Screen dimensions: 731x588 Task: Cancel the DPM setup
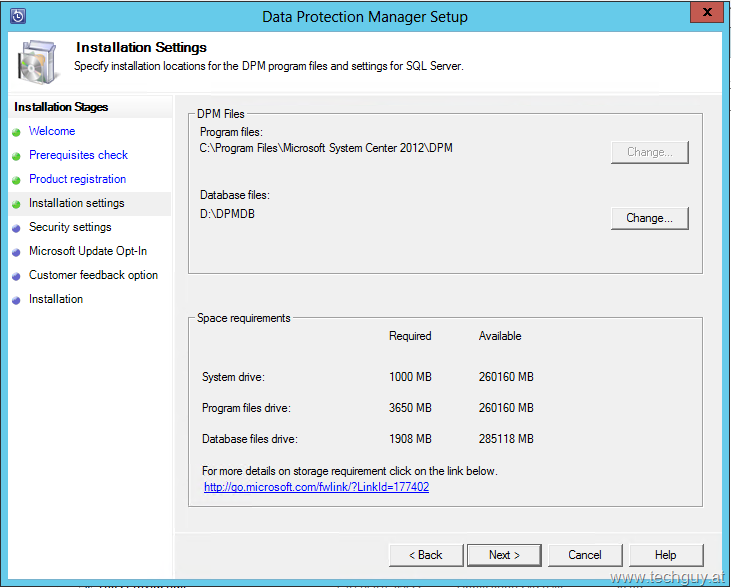pos(585,555)
